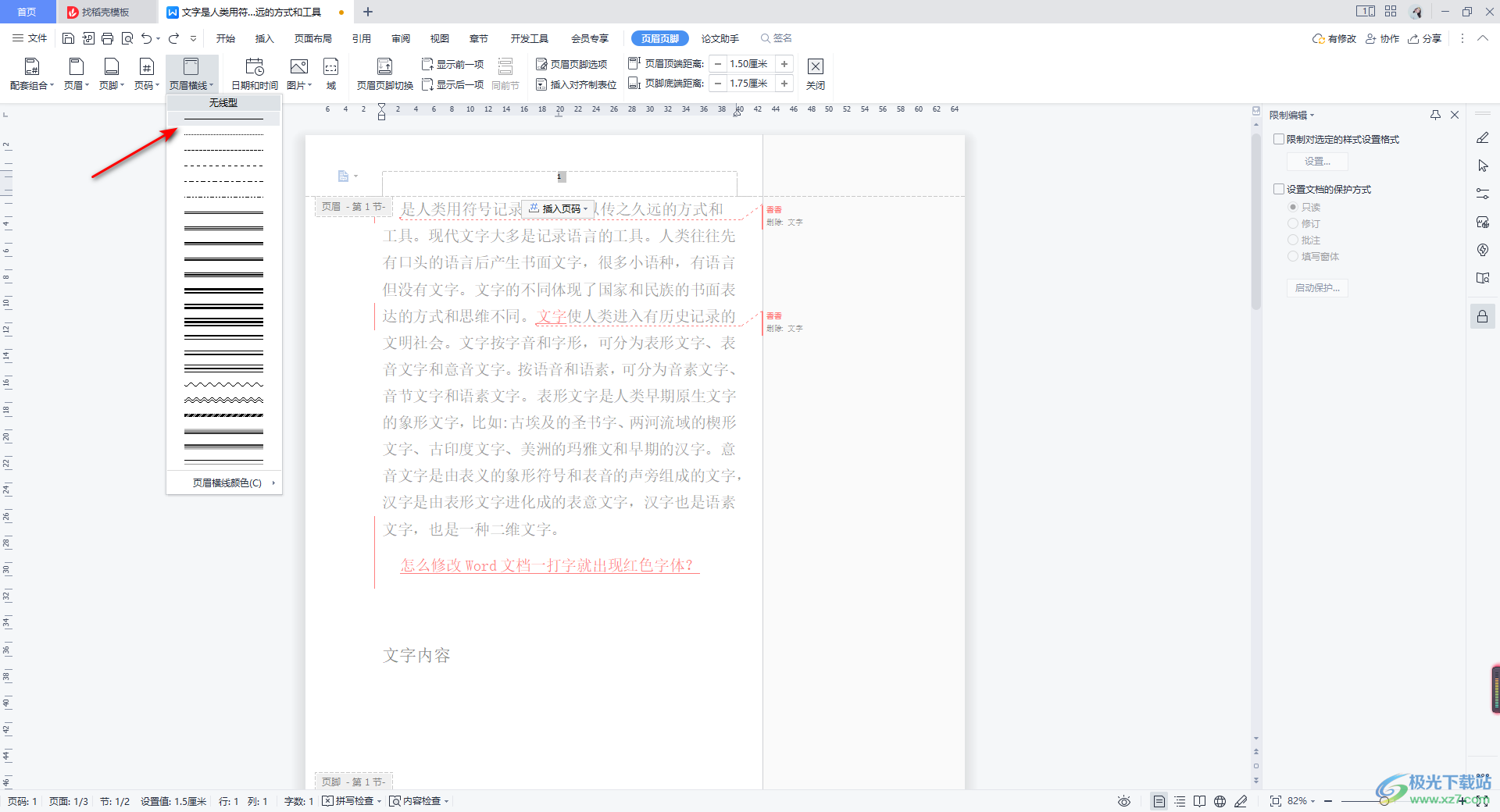Open the 文件 file menu
Viewport: 1500px width, 812px height.
coord(30,38)
